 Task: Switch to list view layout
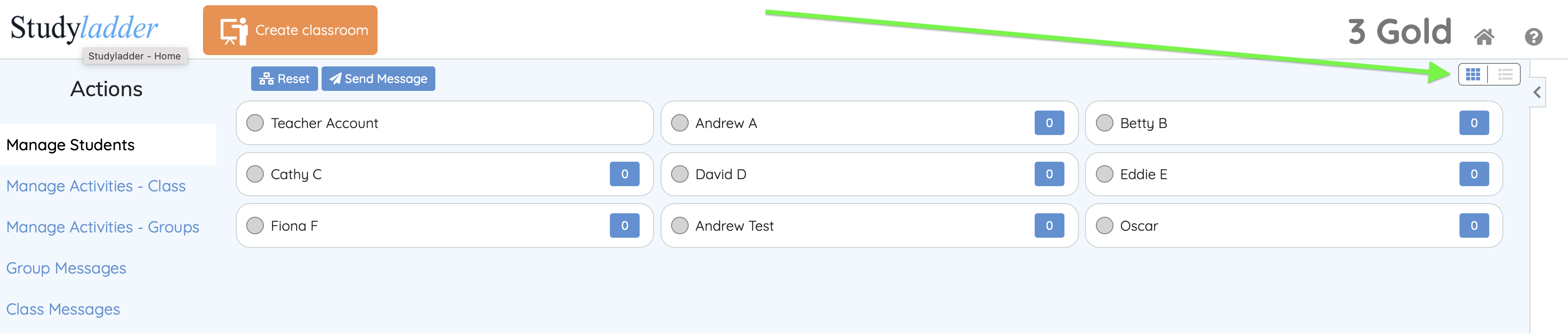click(x=1505, y=75)
